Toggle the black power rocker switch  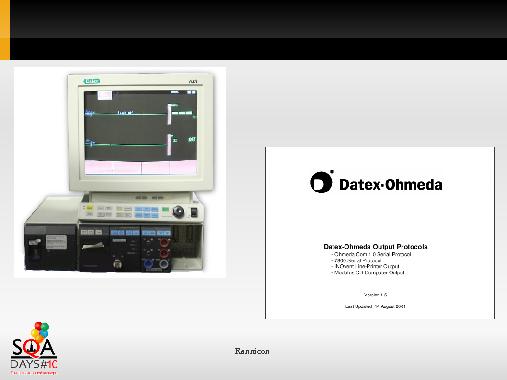194,212
